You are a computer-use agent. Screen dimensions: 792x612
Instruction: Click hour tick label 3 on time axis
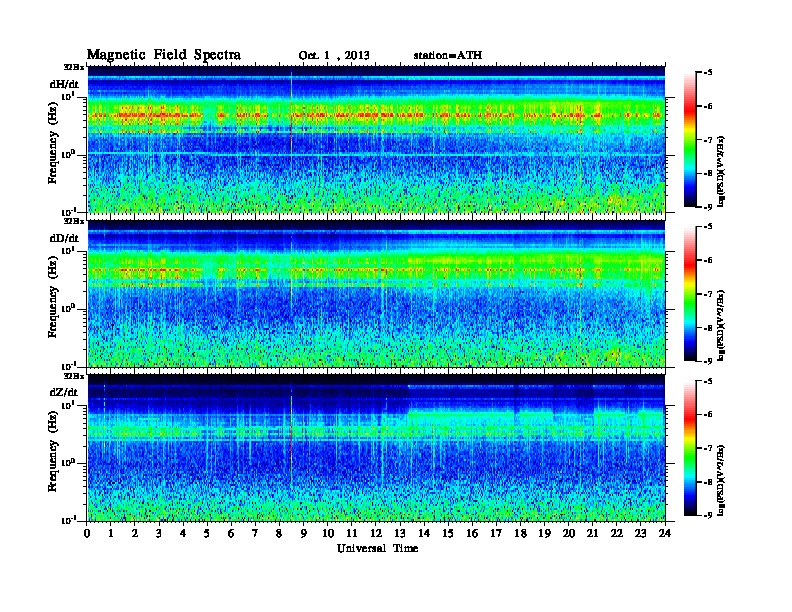[159, 533]
